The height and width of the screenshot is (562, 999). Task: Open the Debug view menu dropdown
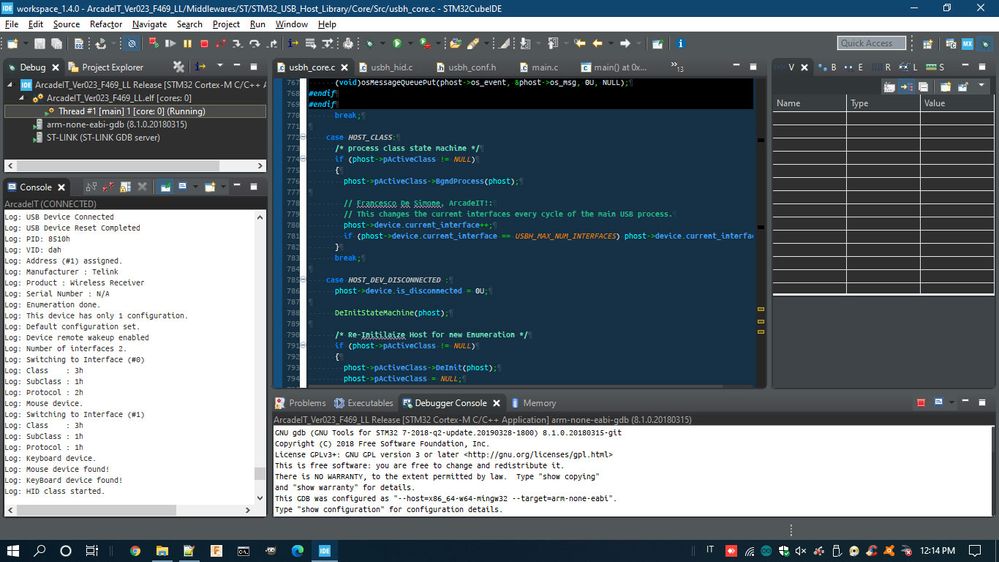[x=220, y=66]
